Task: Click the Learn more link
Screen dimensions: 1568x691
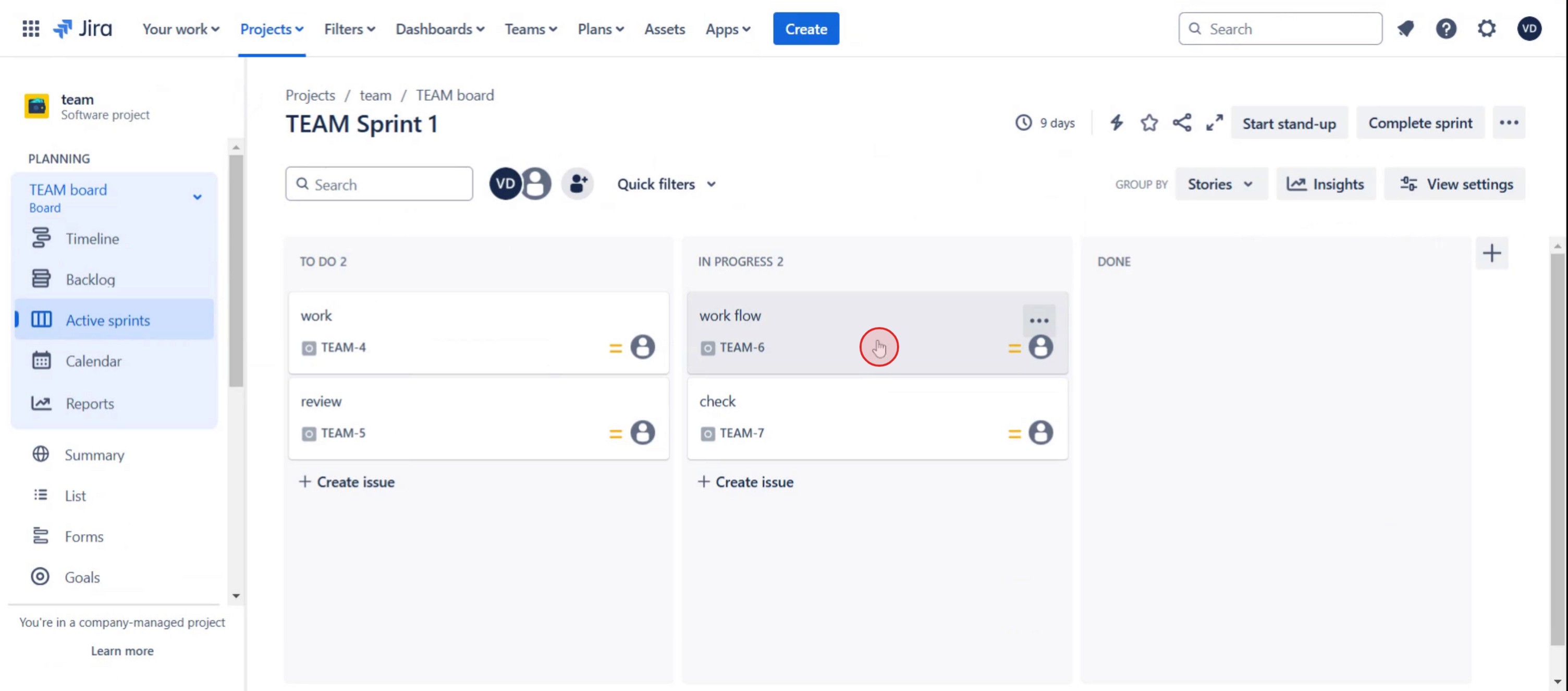Action: click(122, 651)
